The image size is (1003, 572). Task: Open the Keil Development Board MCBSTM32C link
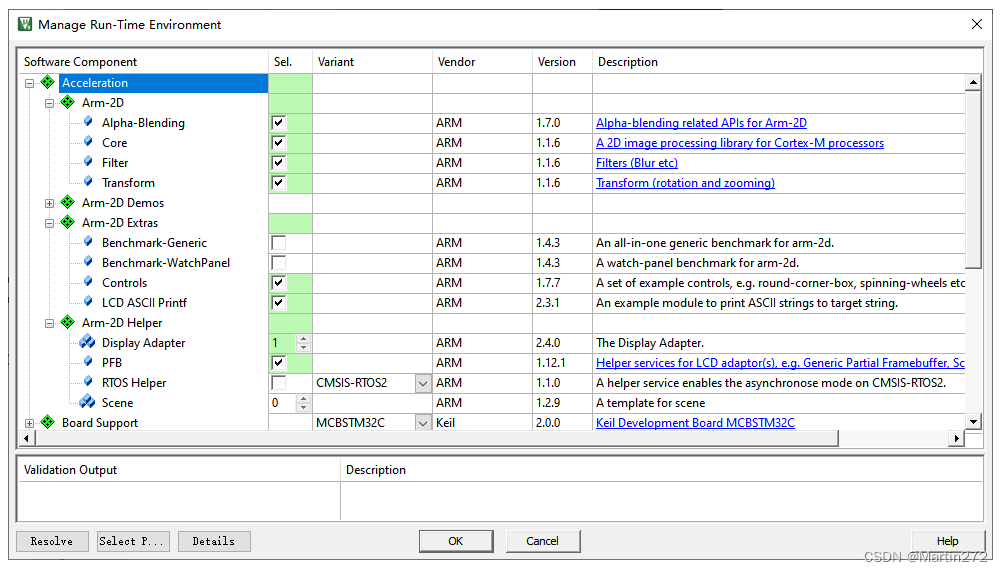click(x=695, y=423)
